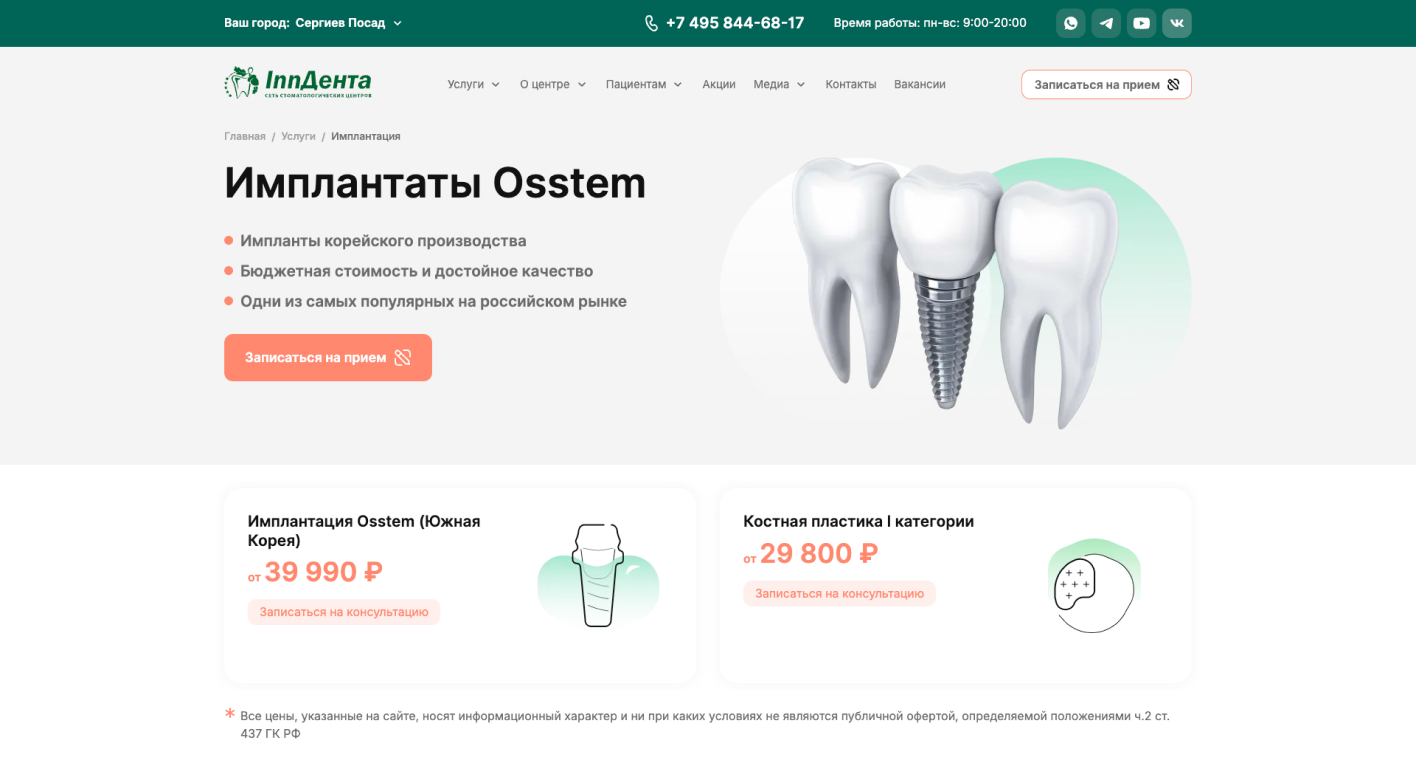Open the Контакты menu item
Viewport: 1416px width, 768px height.
click(x=851, y=84)
